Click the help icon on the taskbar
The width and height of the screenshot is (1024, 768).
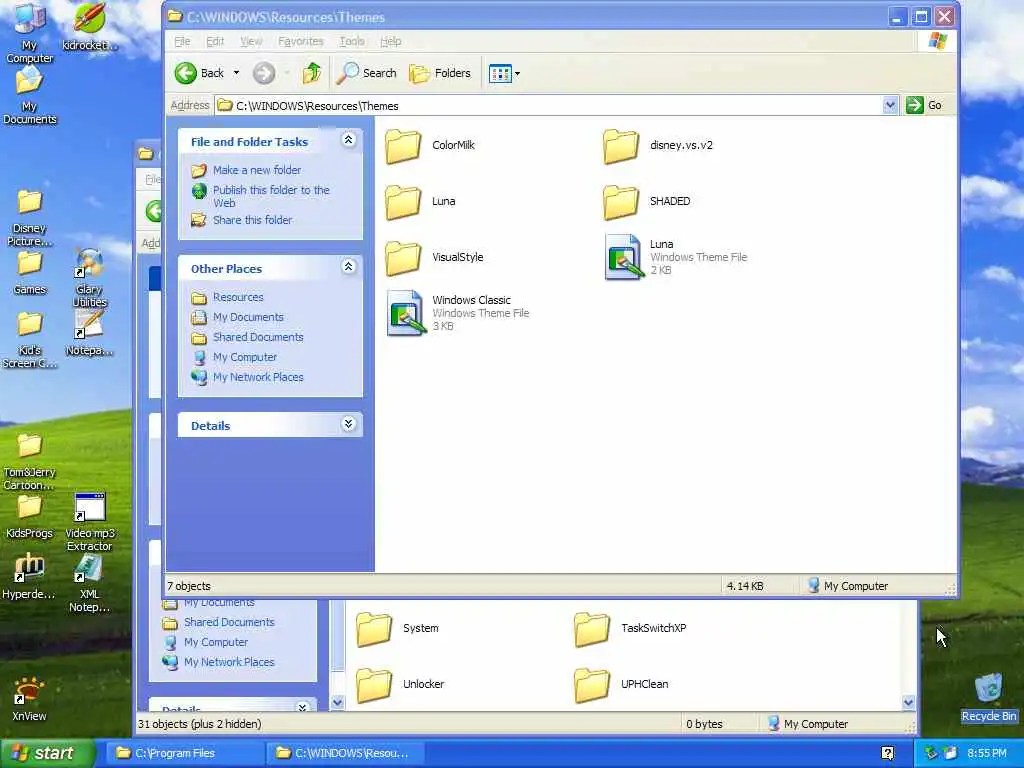click(x=887, y=753)
